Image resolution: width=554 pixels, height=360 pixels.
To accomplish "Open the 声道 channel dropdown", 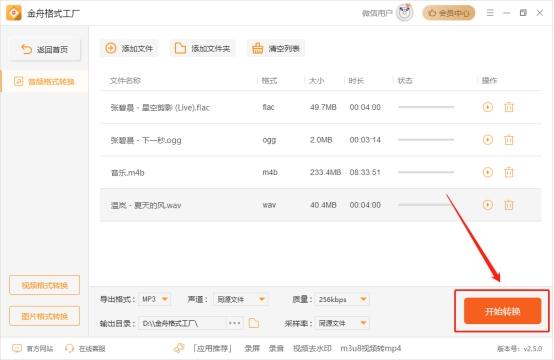I will tap(241, 299).
